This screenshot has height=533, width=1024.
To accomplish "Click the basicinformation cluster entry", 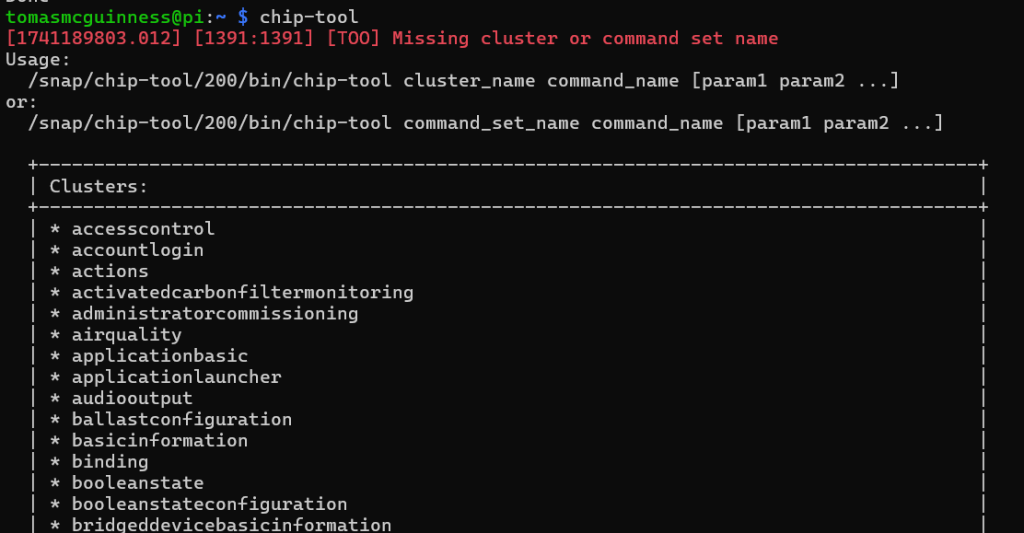I will click(x=159, y=440).
